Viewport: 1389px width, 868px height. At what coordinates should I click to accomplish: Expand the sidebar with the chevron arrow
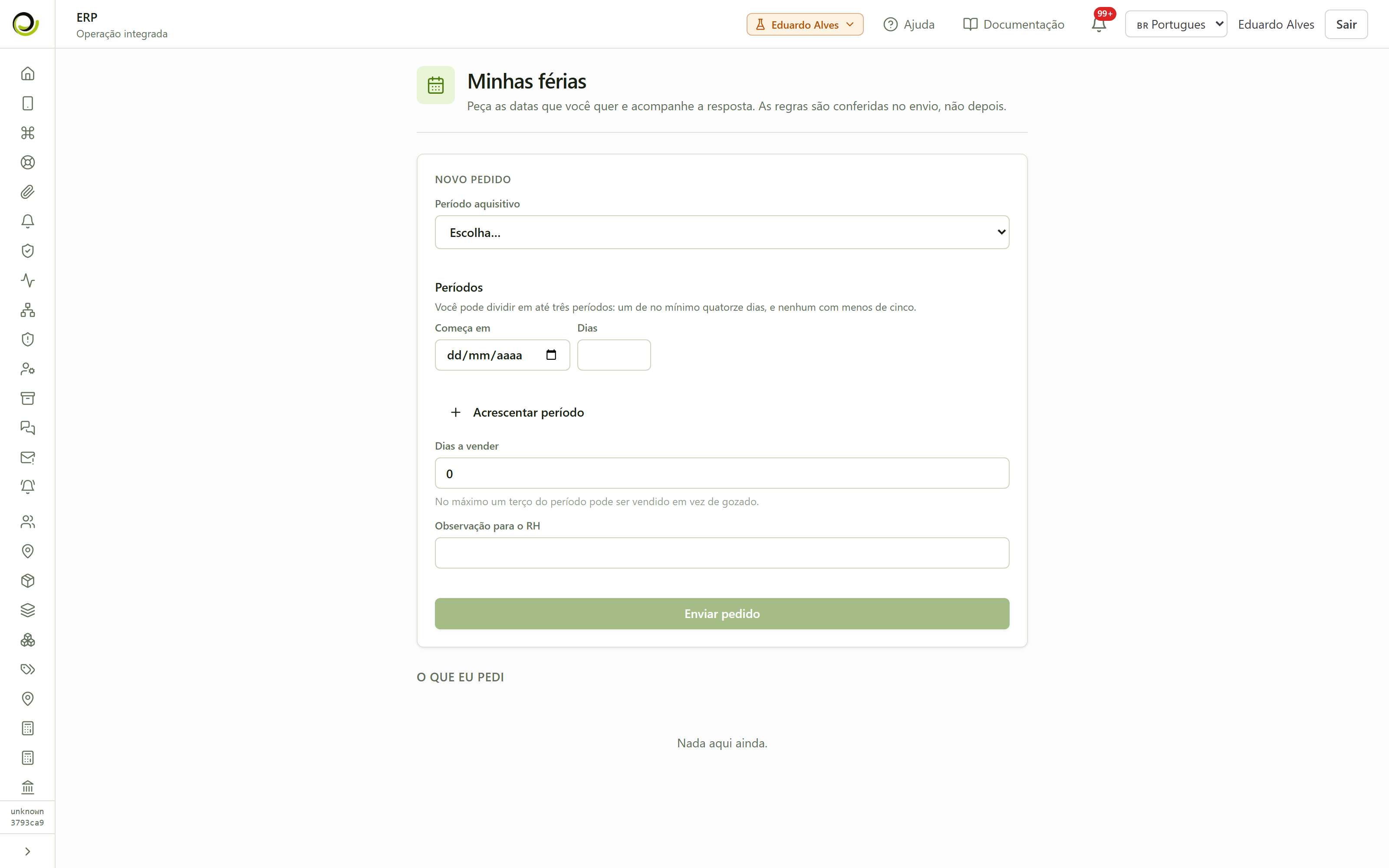27,852
